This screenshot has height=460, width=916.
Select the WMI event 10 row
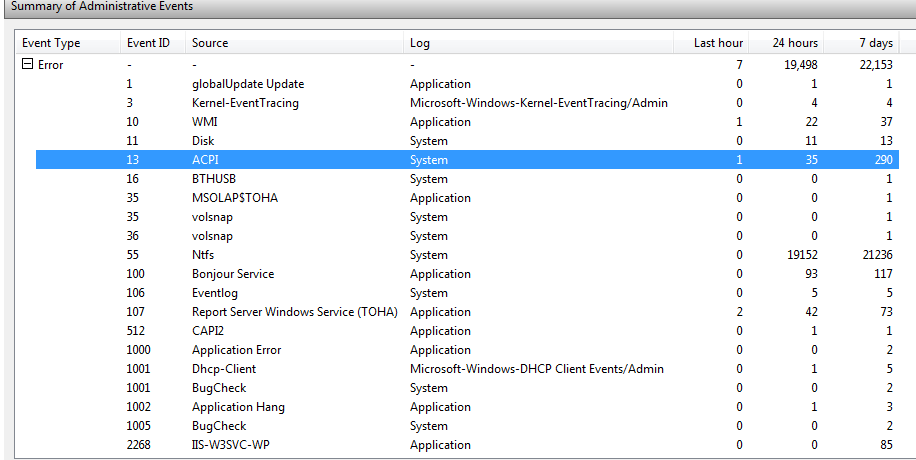coord(204,122)
